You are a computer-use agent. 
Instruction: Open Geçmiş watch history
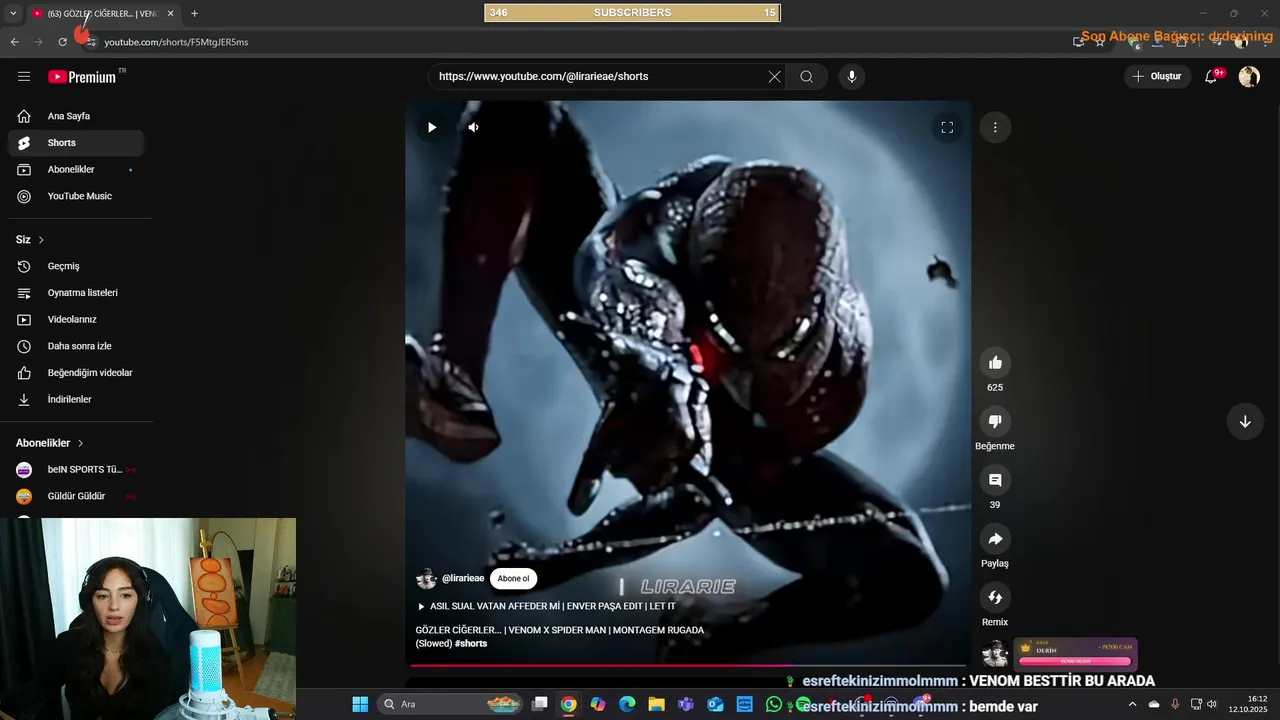tap(76, 266)
